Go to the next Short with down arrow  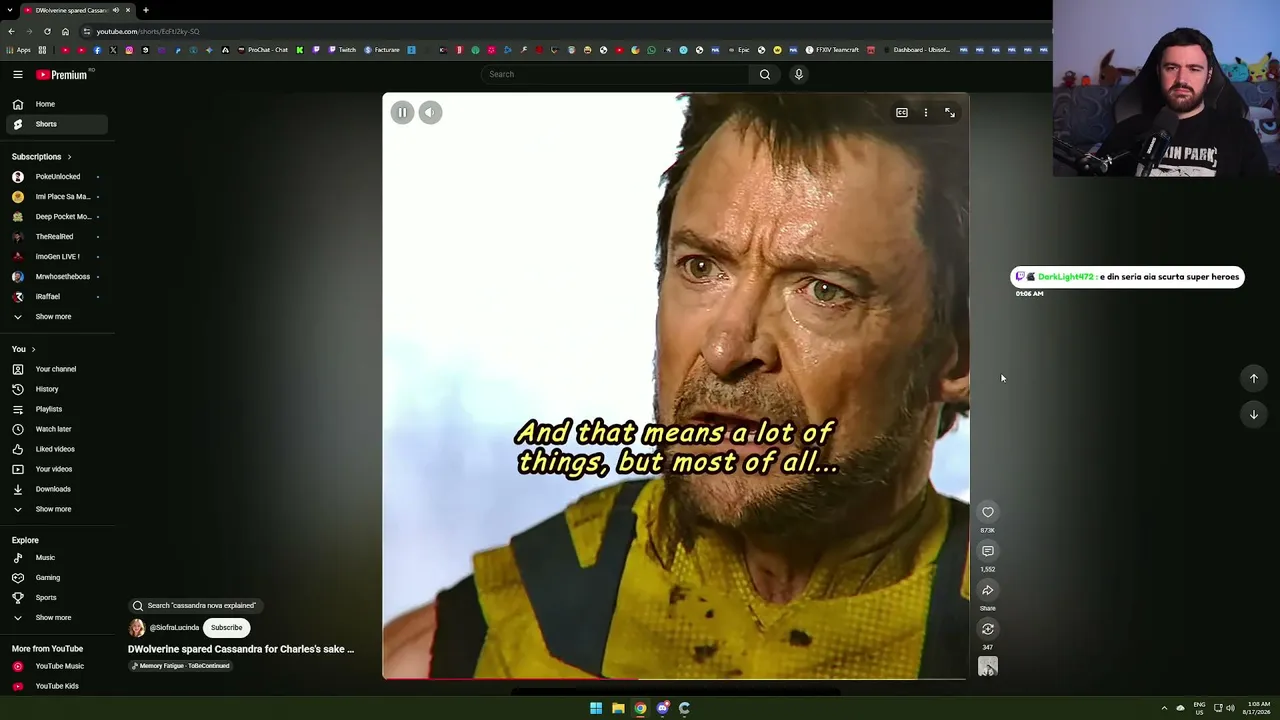[x=1254, y=414]
